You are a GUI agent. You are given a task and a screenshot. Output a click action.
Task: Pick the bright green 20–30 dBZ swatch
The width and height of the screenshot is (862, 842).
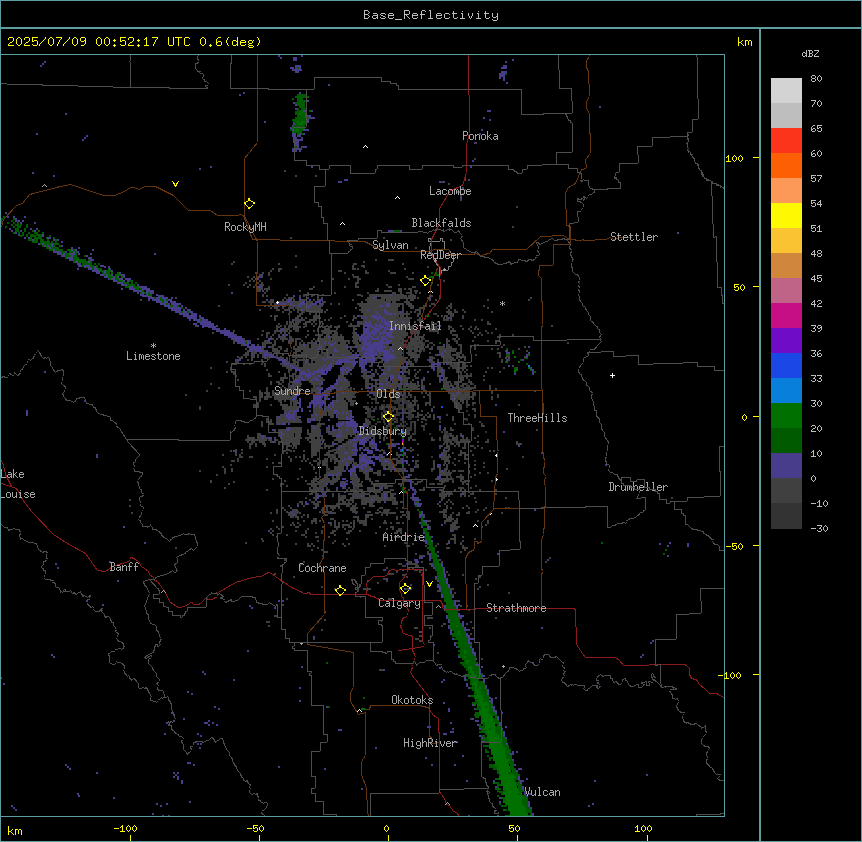coord(786,416)
